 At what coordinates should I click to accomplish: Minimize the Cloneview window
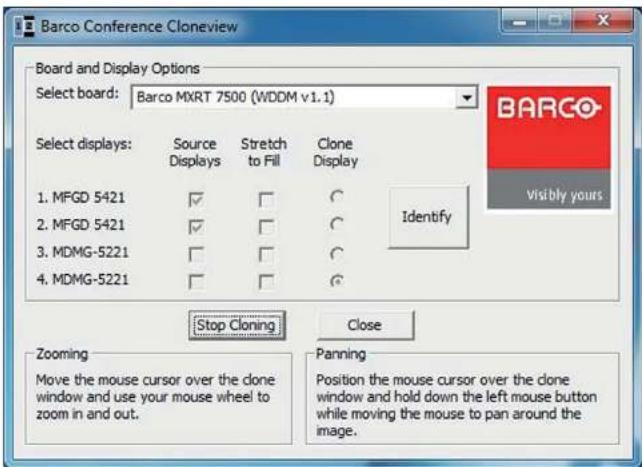[519, 21]
